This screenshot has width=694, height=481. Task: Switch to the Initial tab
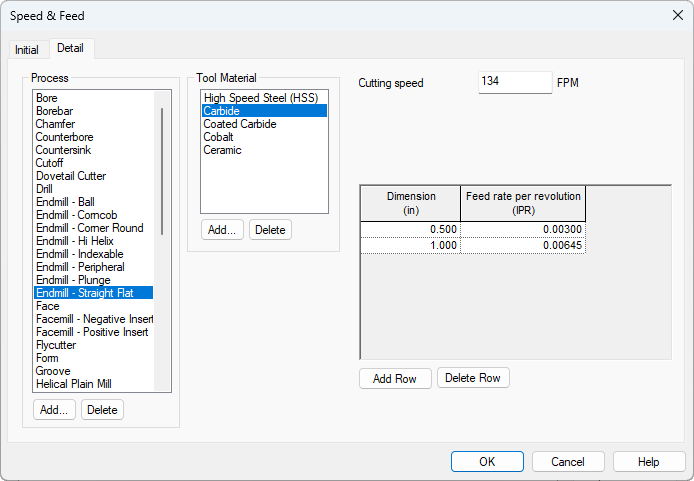point(27,50)
